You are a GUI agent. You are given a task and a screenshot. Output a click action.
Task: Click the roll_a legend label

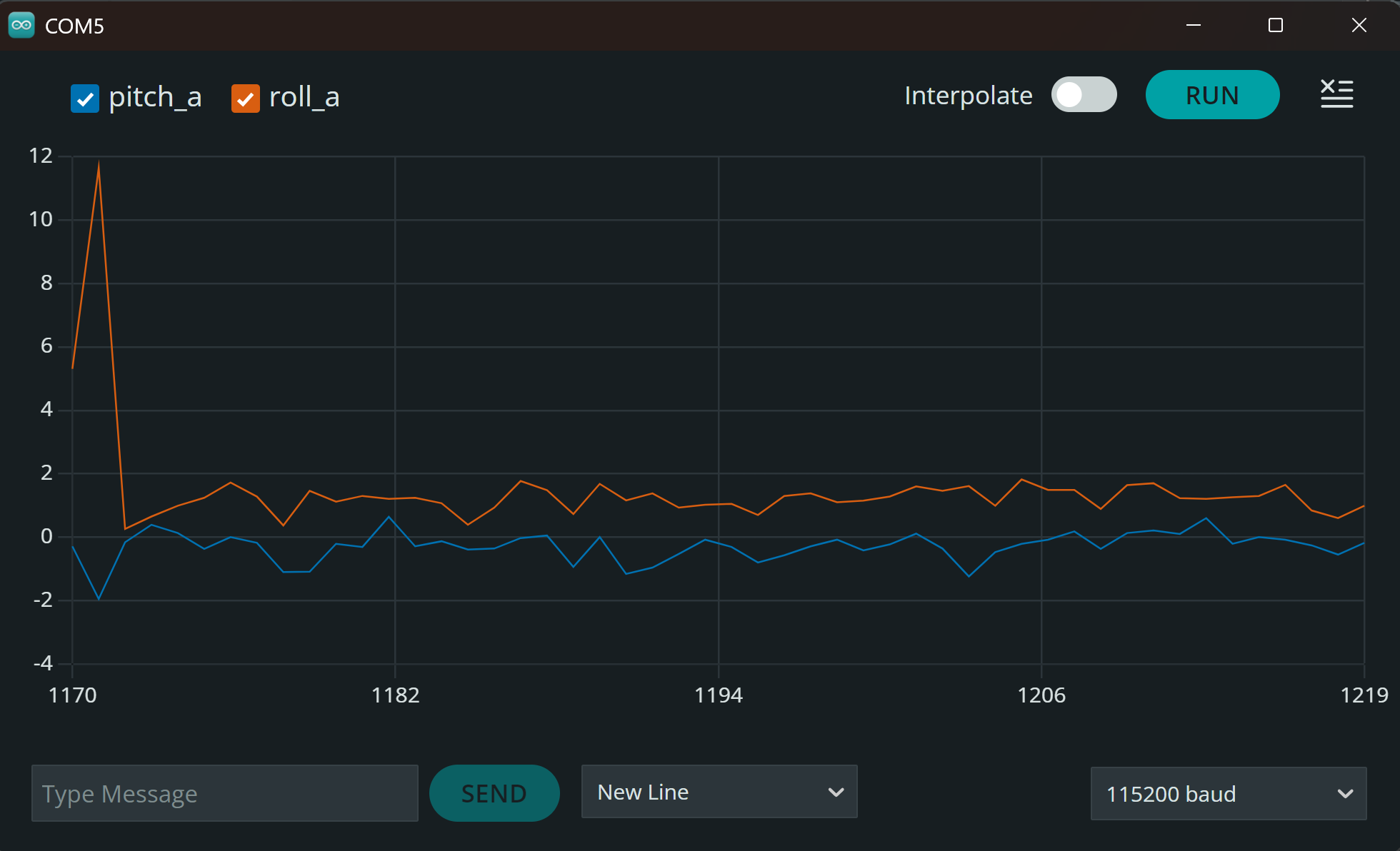tap(304, 97)
